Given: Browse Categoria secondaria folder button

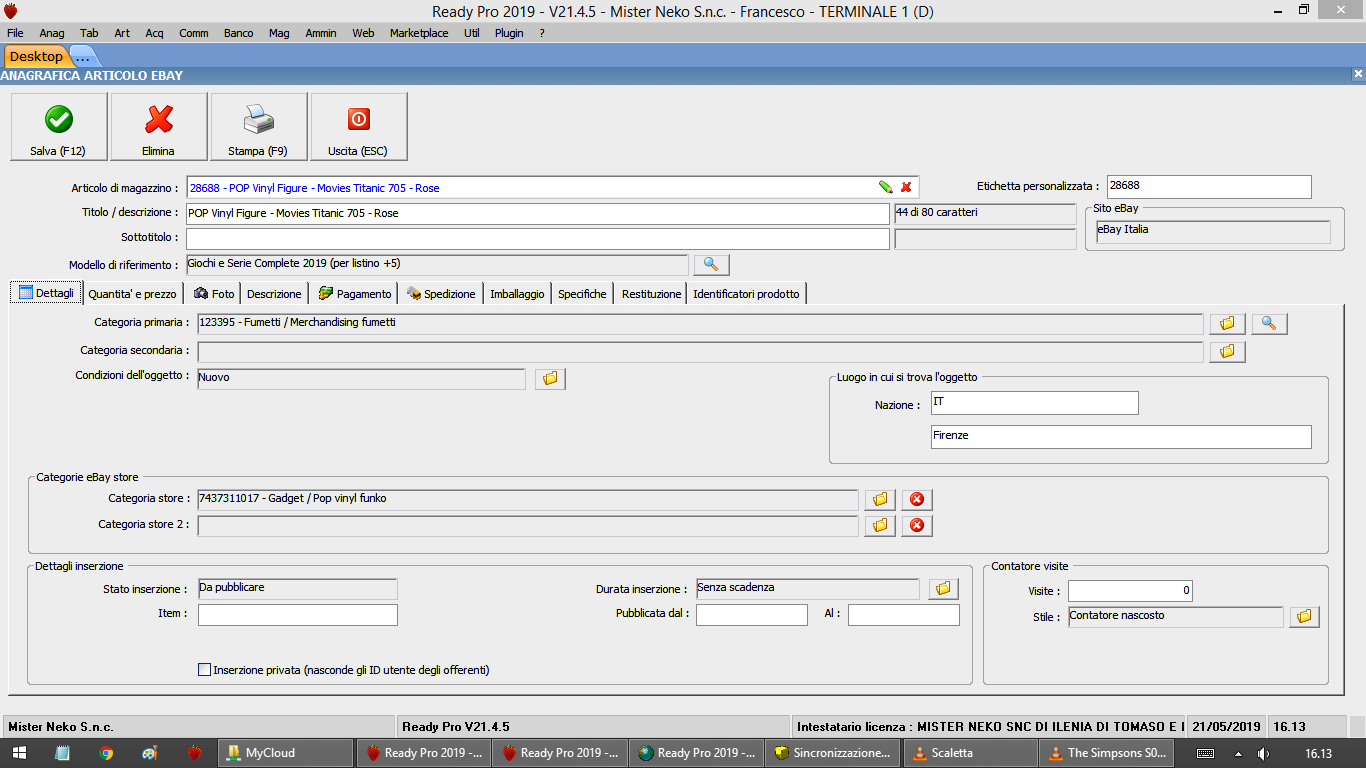Looking at the screenshot, I should [1227, 351].
